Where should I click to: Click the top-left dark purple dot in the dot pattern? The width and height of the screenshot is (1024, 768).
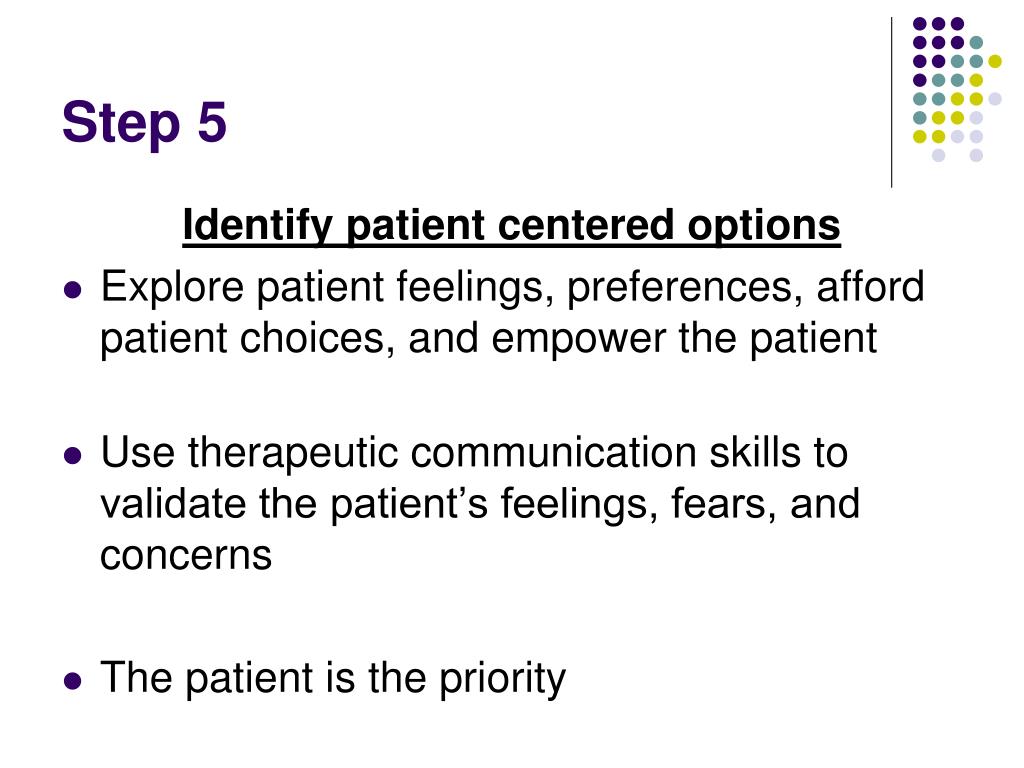coord(920,24)
